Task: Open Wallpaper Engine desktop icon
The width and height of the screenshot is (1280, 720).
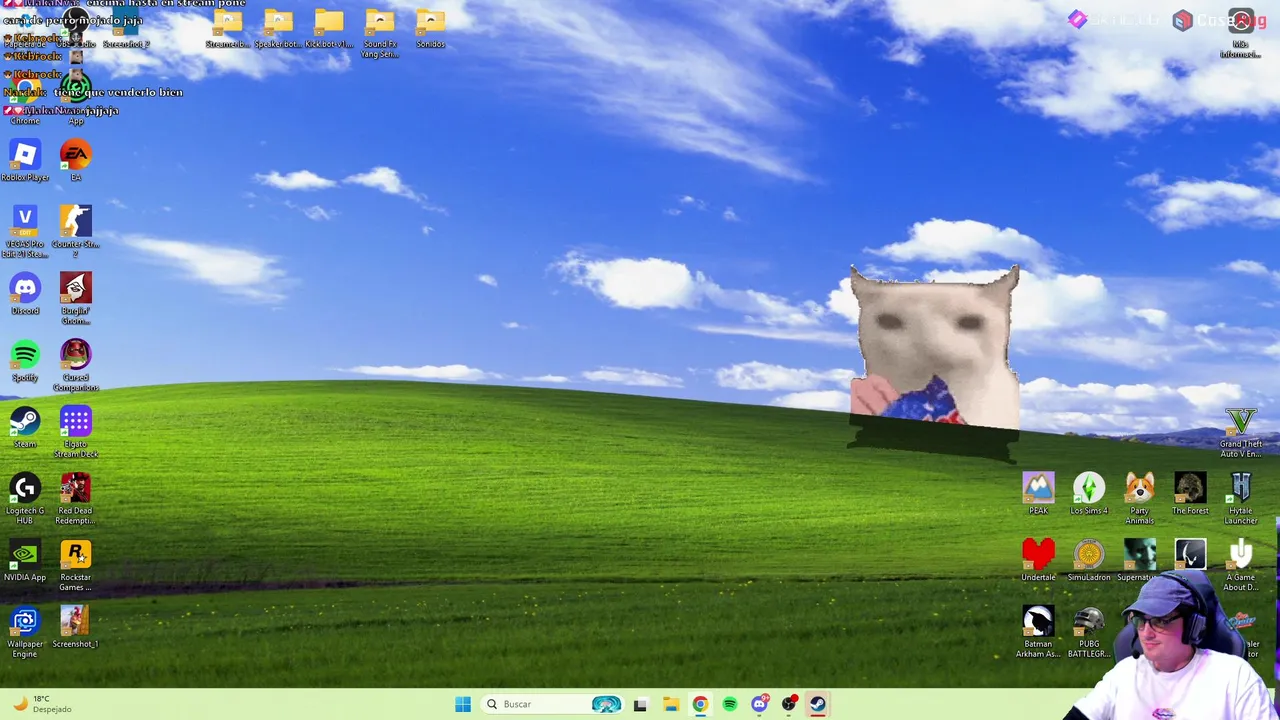Action: pos(25,632)
